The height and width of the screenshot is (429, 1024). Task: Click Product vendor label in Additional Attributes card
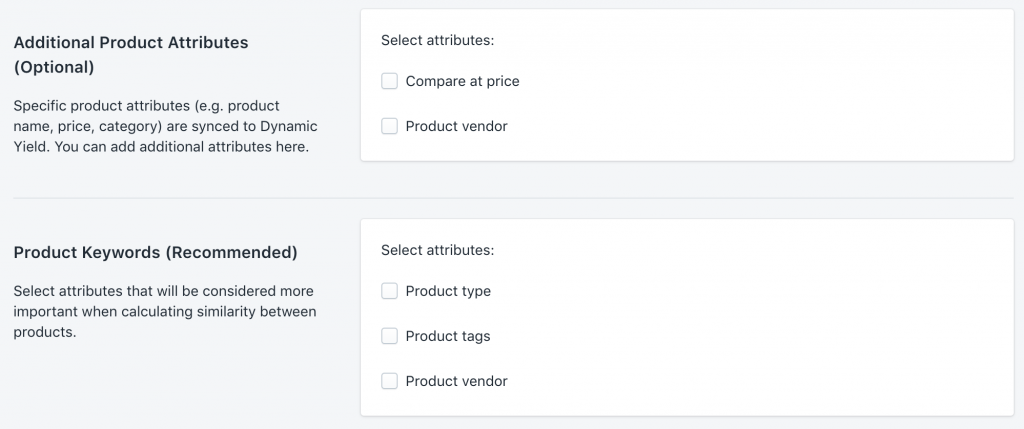pyautogui.click(x=456, y=126)
